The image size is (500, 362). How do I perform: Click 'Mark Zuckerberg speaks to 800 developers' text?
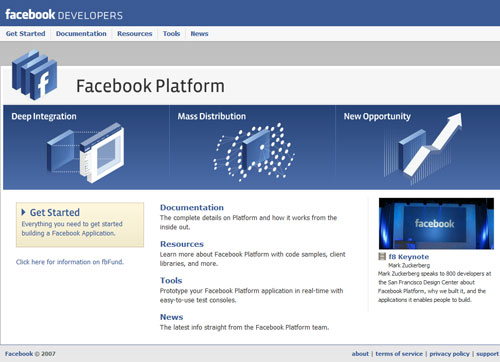click(435, 287)
